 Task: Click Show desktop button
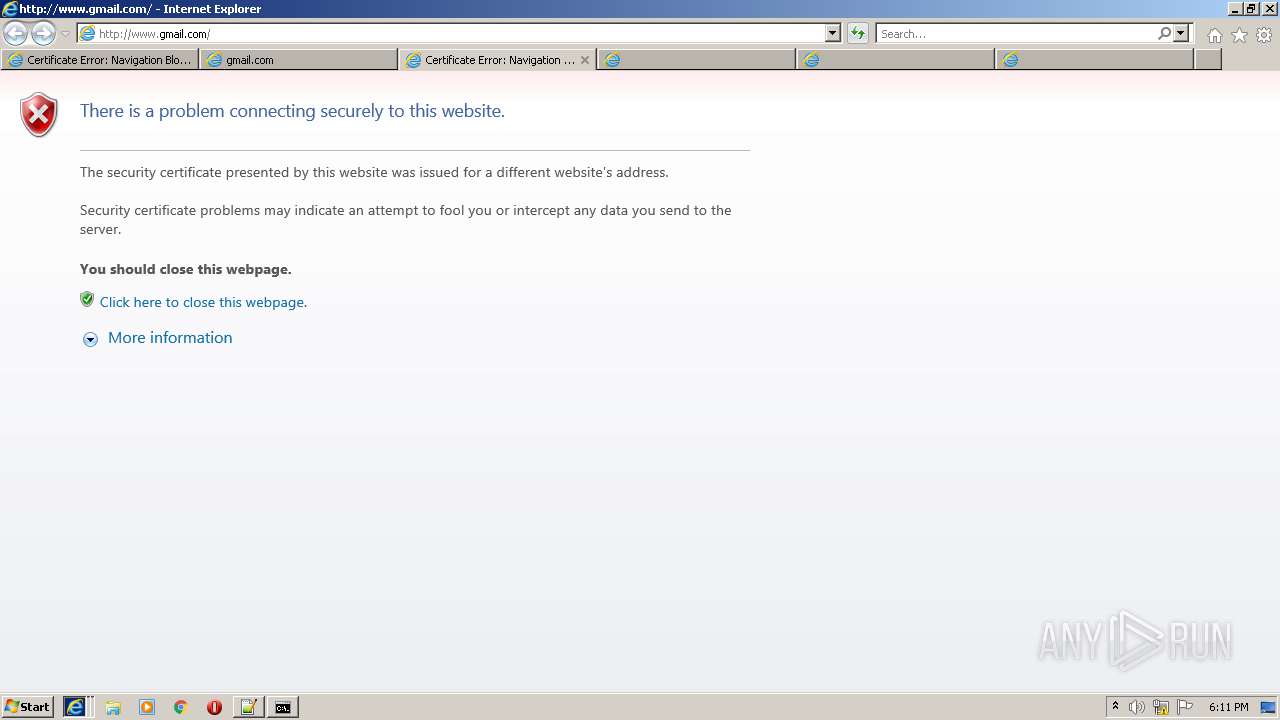click(1269, 707)
